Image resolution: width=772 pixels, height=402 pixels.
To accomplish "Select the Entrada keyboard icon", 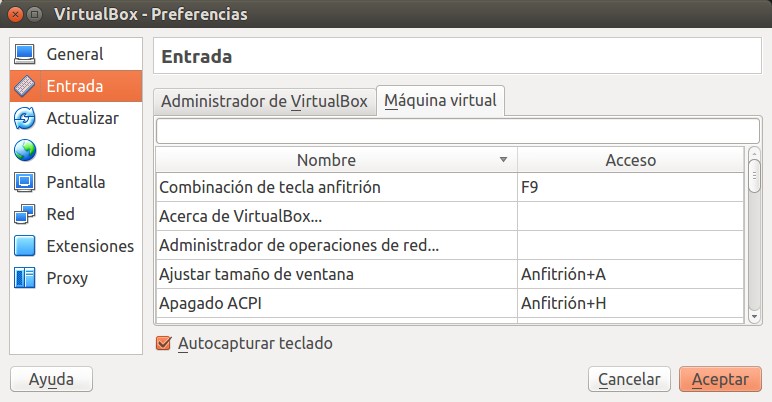I will 25,86.
